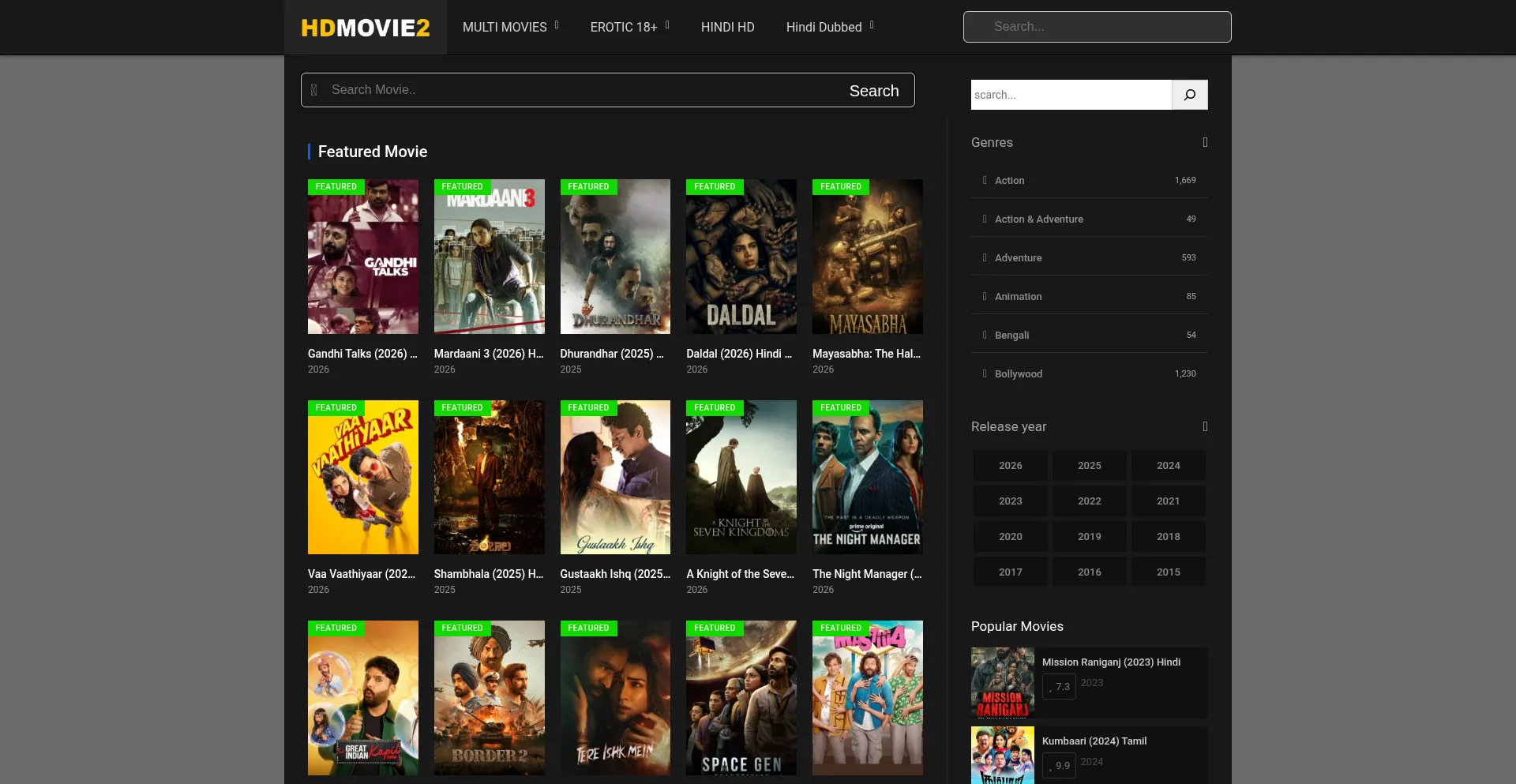Open the Great Indian Kapil poster
Screen dimensions: 1516x784
click(363, 698)
